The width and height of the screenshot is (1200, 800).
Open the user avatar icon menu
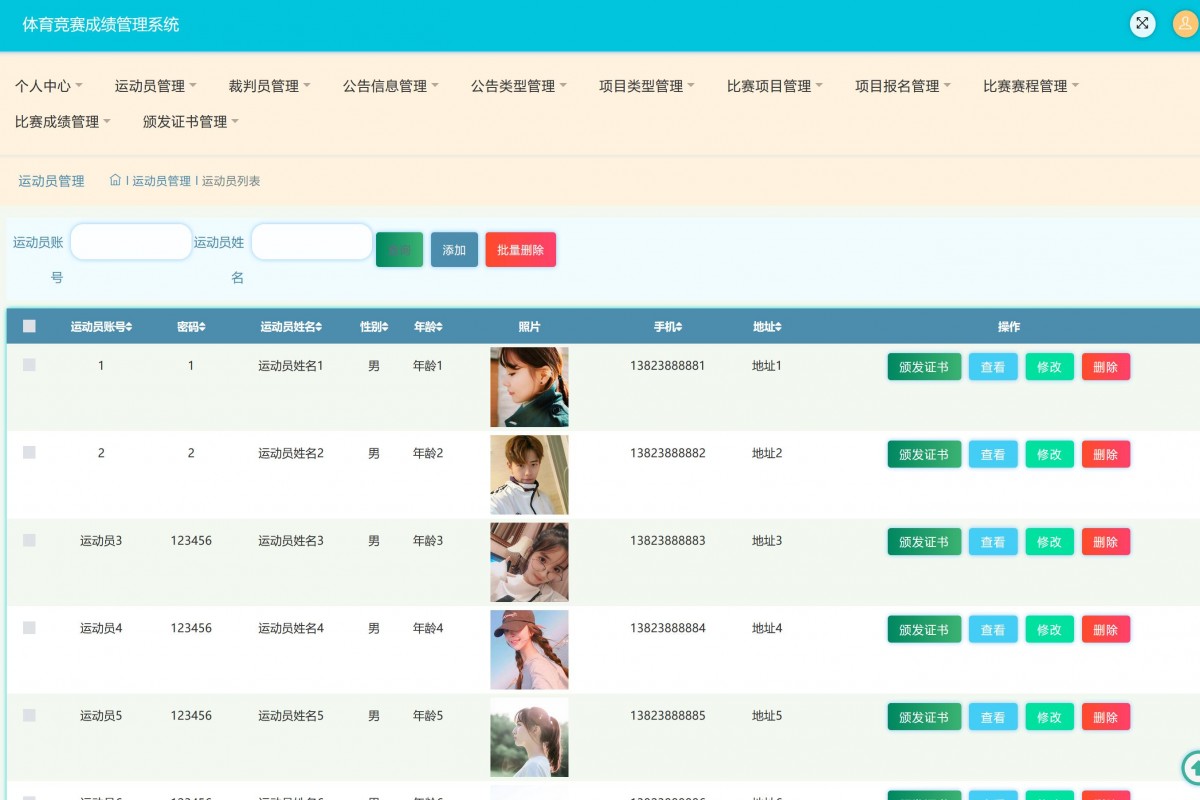[1185, 24]
